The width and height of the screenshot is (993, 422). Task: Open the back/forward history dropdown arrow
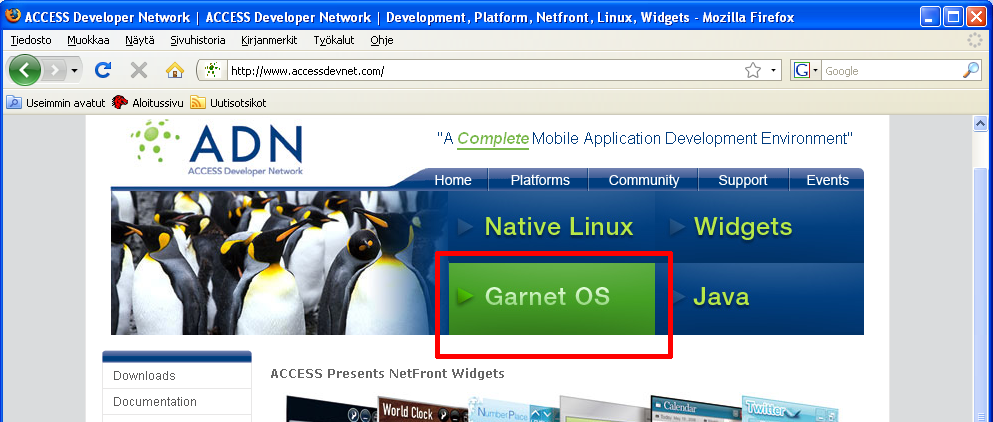pos(75,70)
